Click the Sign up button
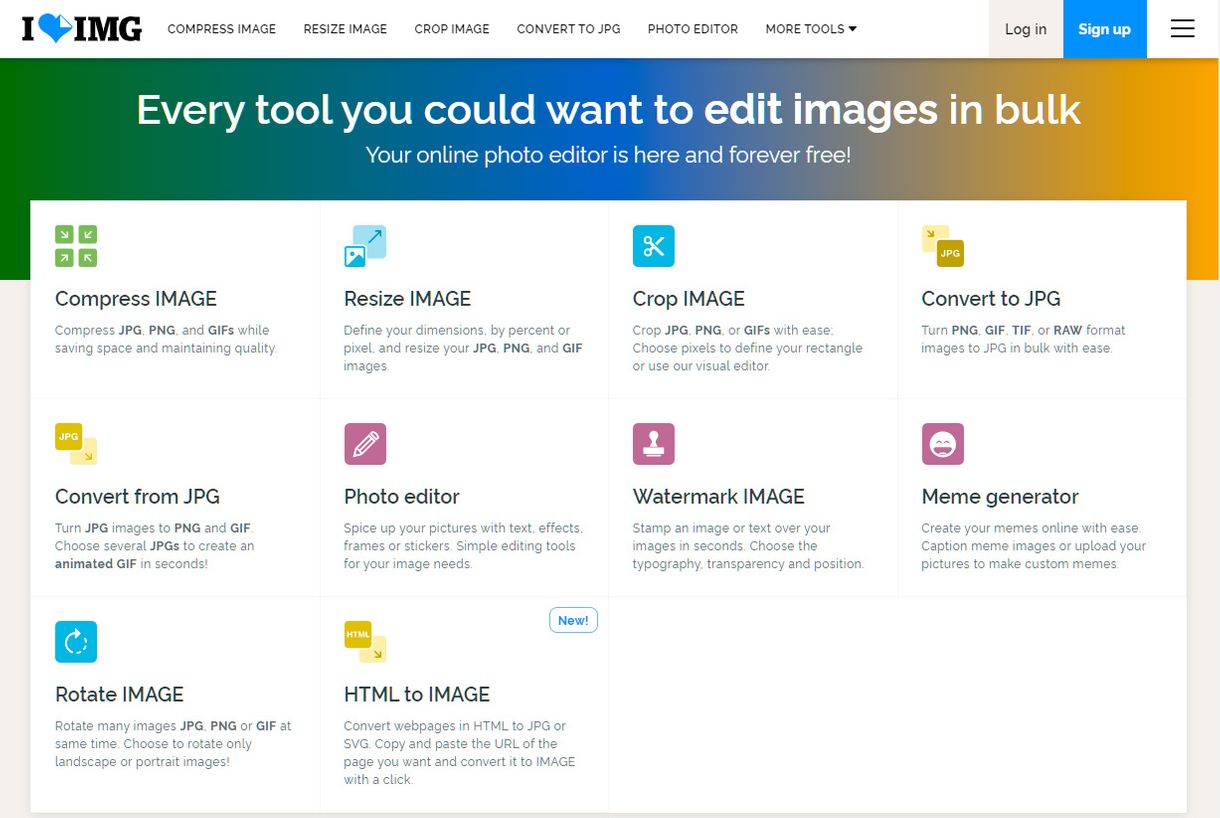 [1104, 29]
